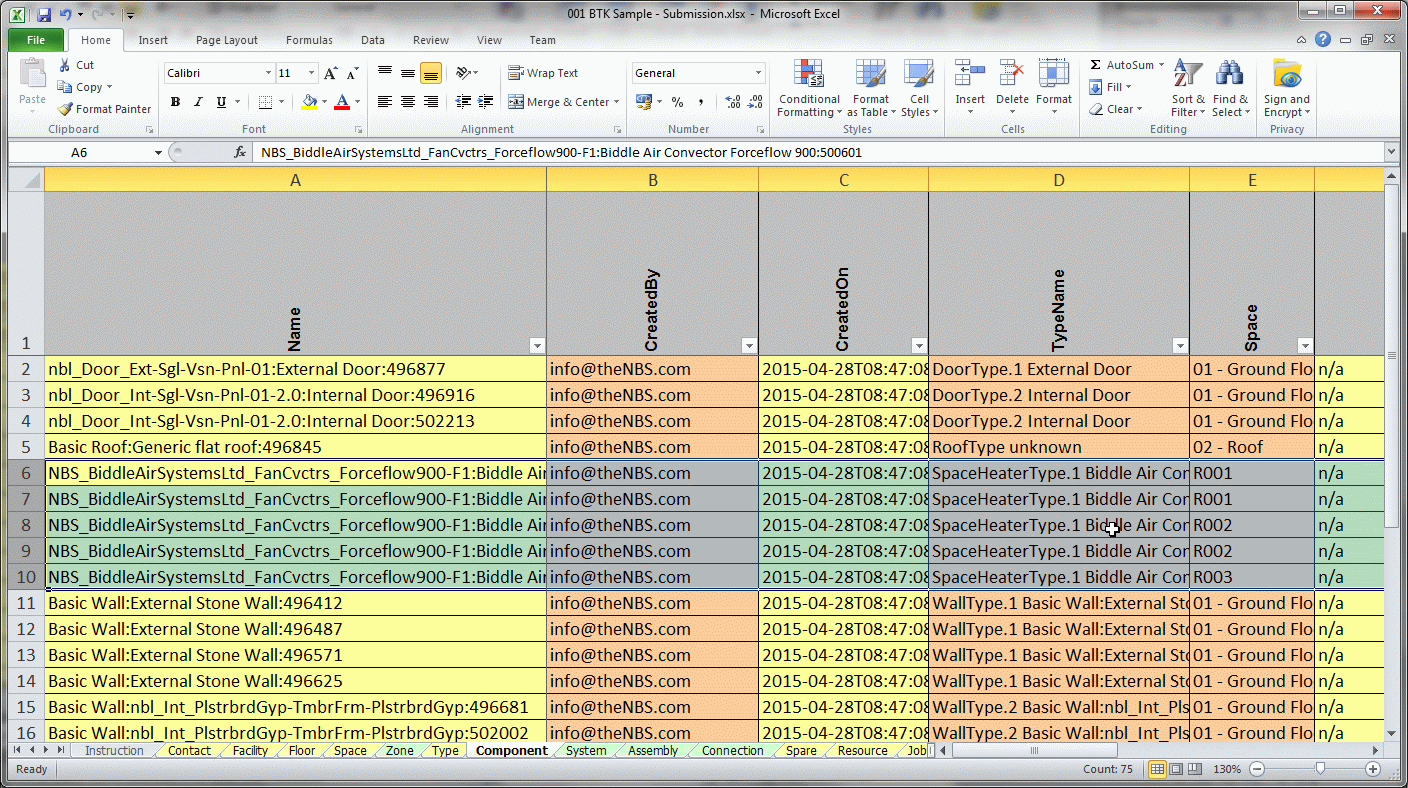Screen dimensions: 1408x788
Task: Click the Wrap Text icon
Action: click(x=548, y=72)
